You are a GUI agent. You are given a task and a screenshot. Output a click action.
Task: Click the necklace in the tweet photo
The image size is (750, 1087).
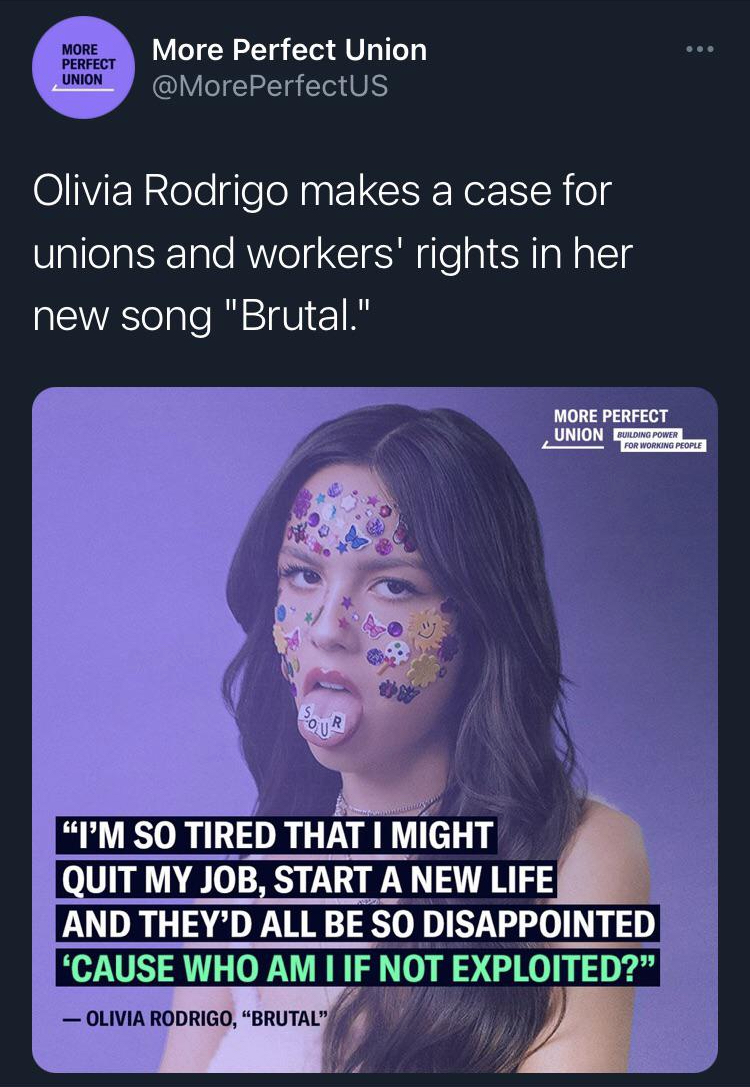tap(390, 803)
